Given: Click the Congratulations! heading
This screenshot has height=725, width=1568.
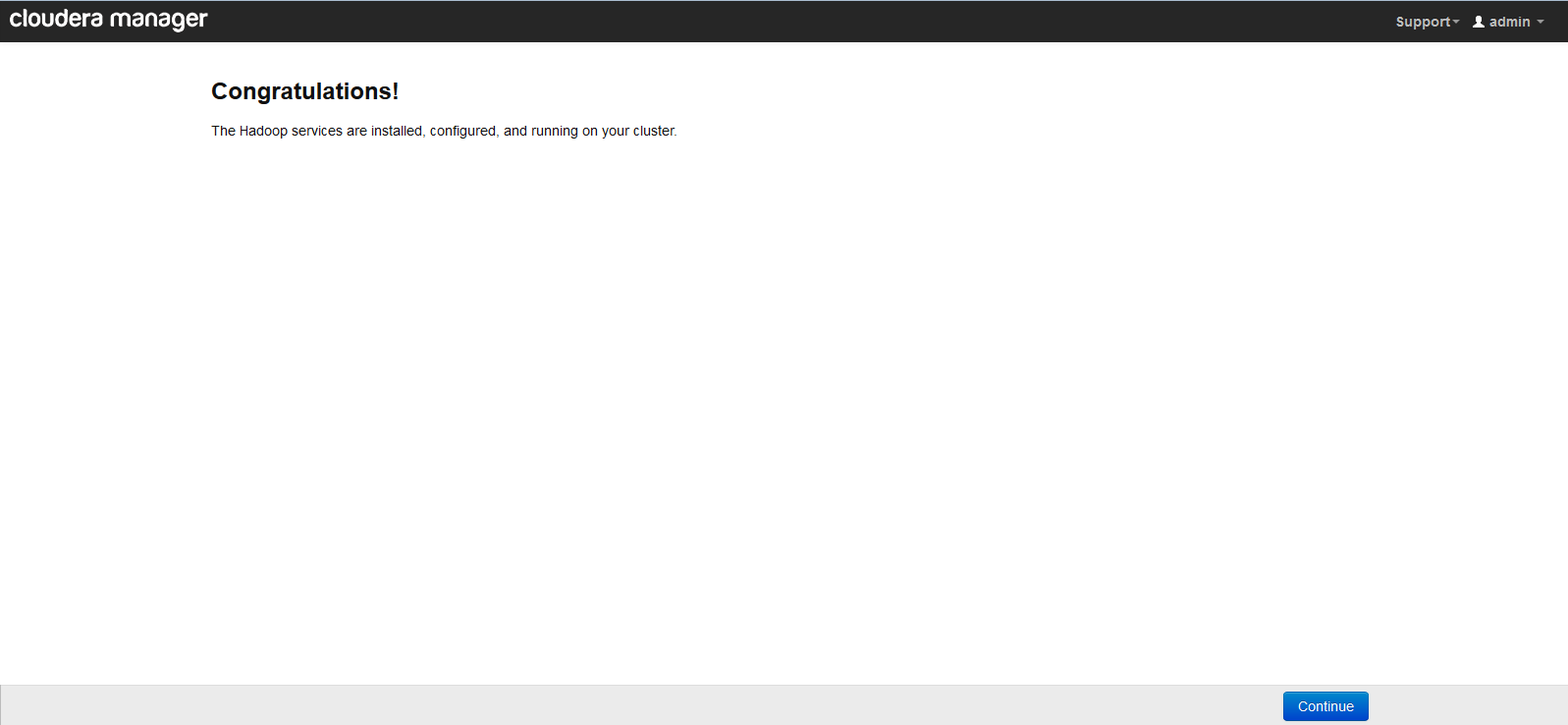Looking at the screenshot, I should (x=305, y=91).
